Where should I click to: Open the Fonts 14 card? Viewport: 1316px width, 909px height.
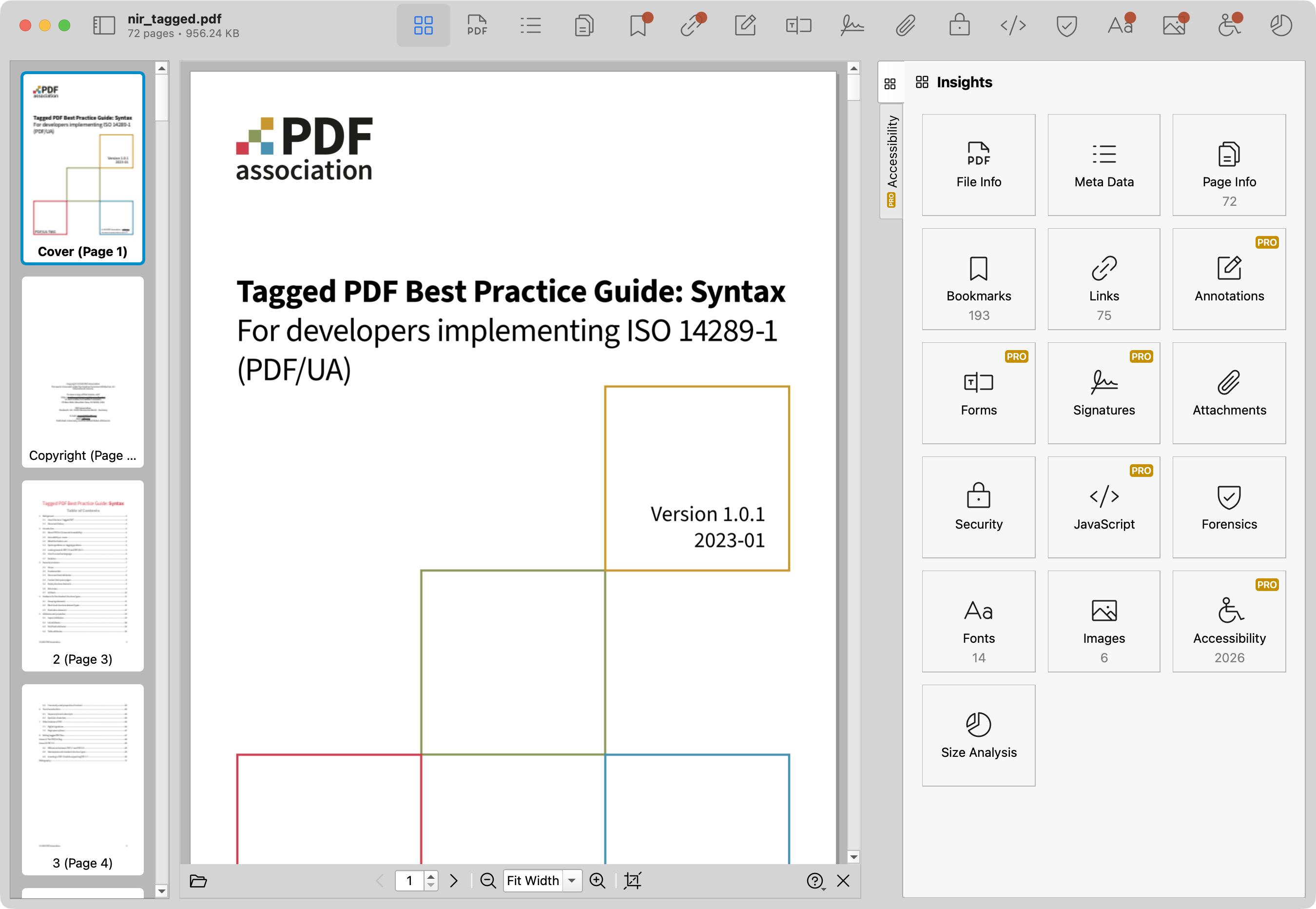(x=978, y=621)
